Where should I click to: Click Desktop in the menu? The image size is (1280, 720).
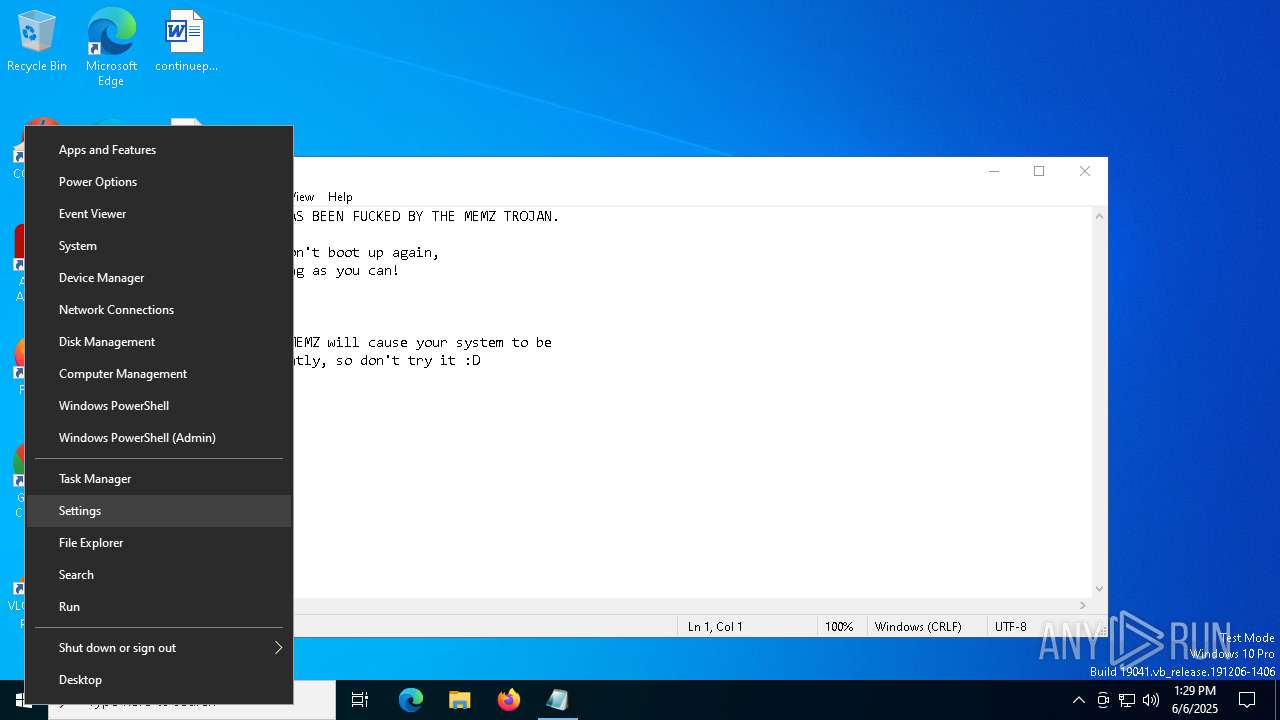click(159, 680)
